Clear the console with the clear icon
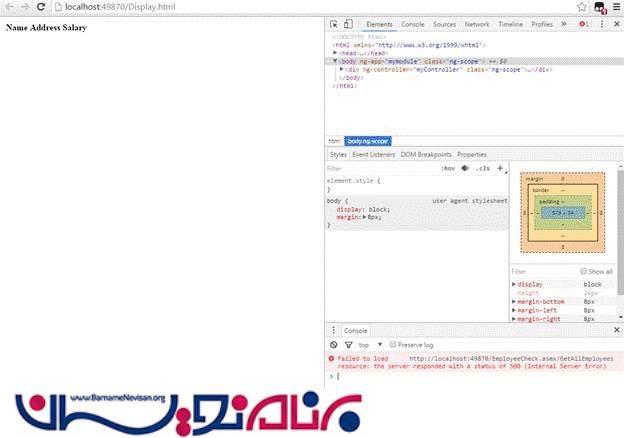Screen dimensions: 624x438 334,344
